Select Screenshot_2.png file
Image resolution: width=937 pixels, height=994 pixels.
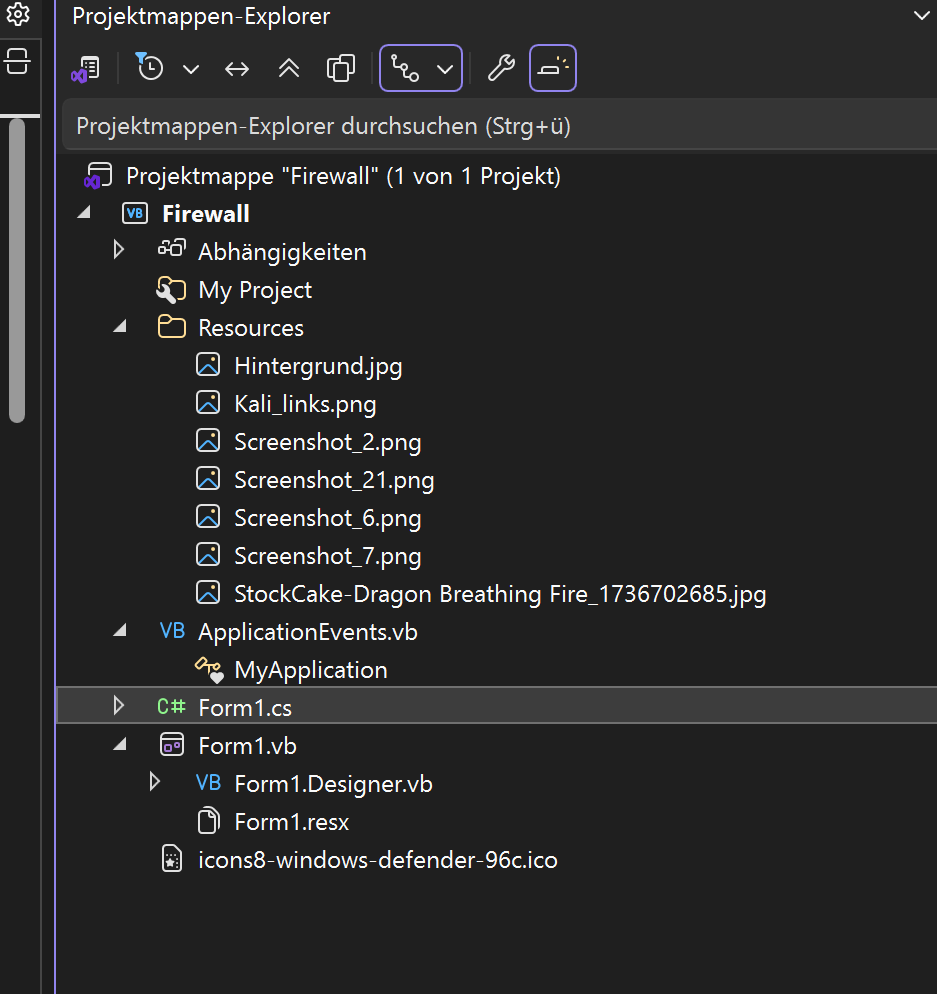point(328,442)
